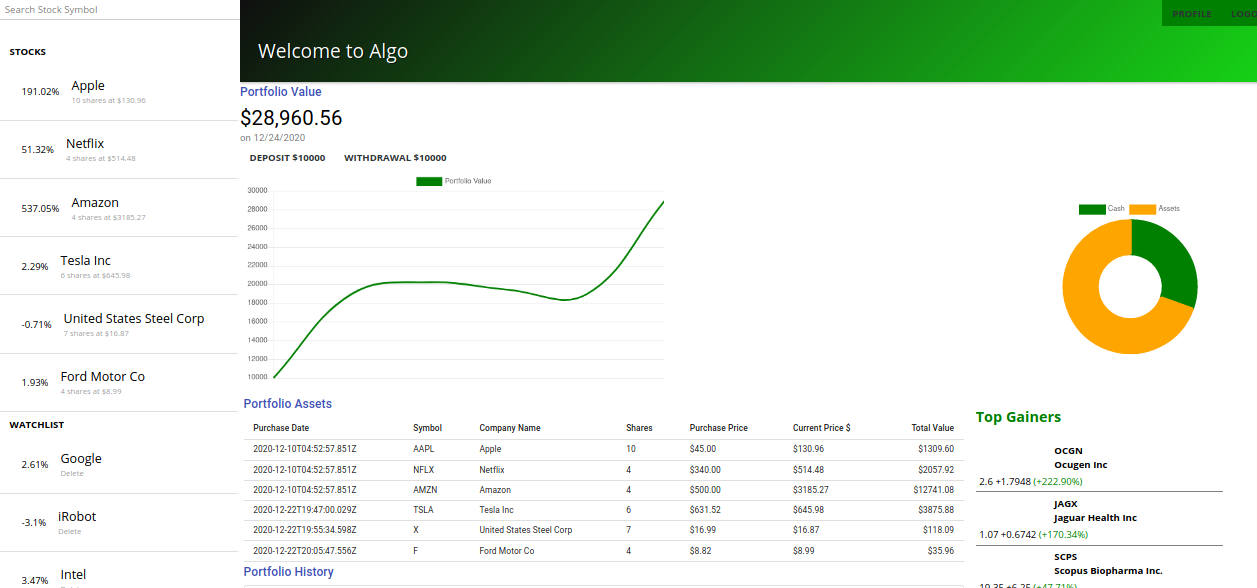Toggle Portfolio Value legend green swatch
This screenshot has height=588, width=1257.
pos(429,181)
